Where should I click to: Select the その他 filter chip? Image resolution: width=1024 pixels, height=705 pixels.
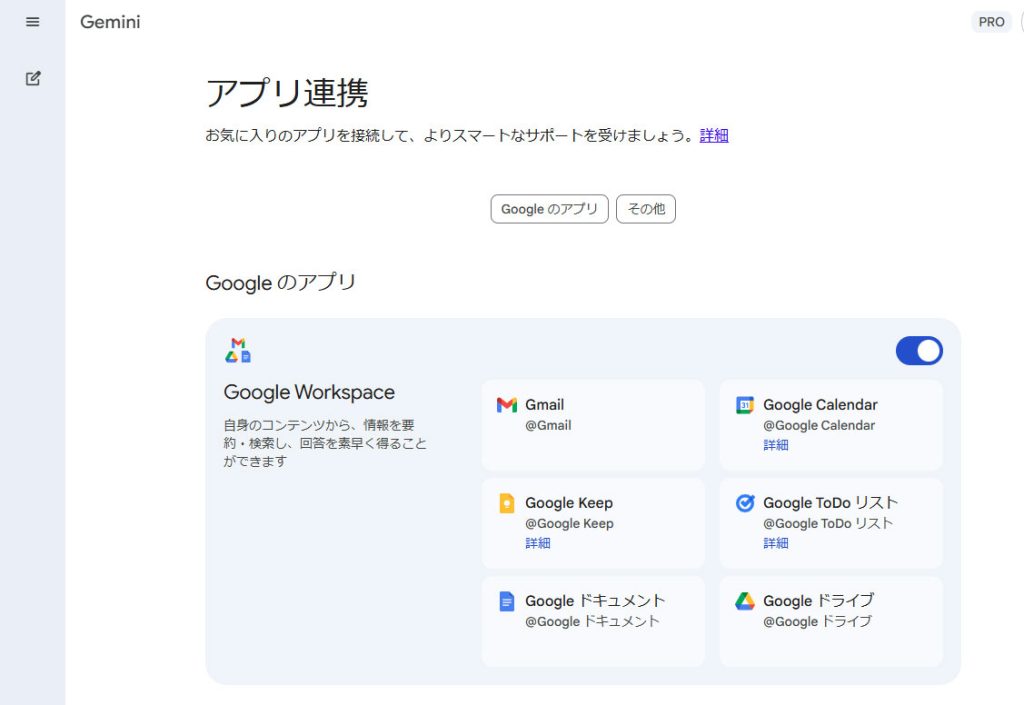(x=646, y=209)
